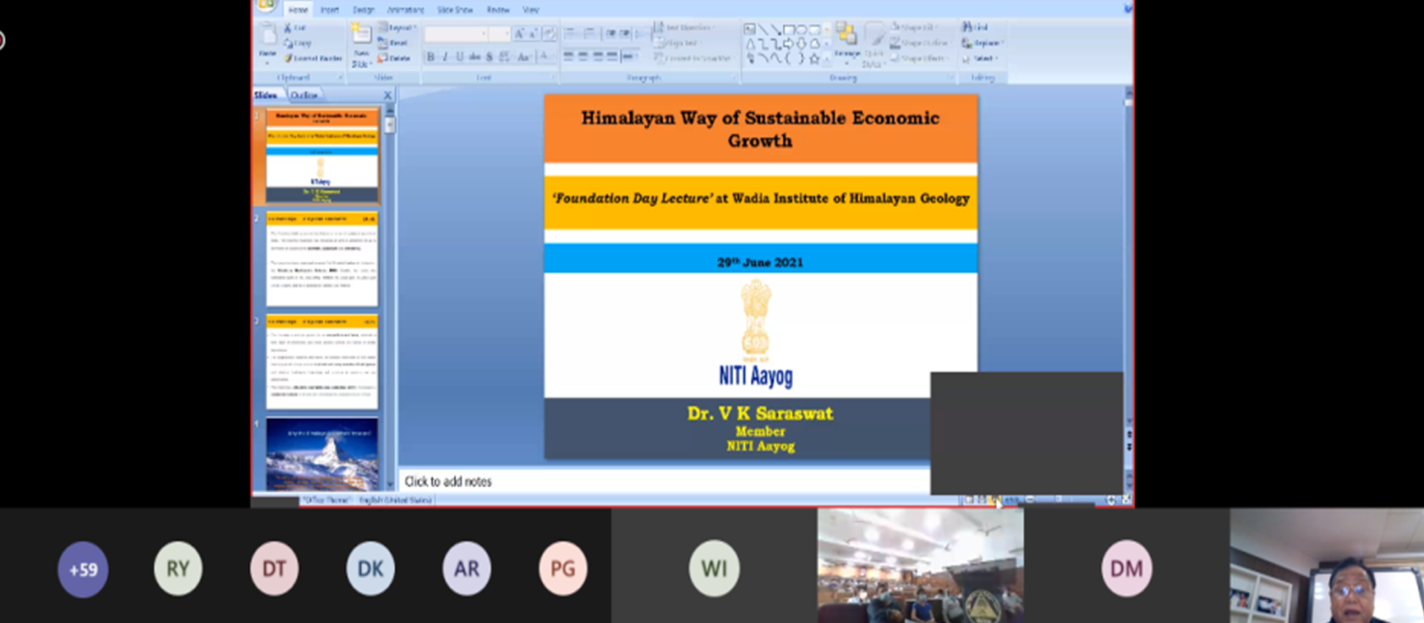
Task: Select the Rectangle shape in gallery
Action: [x=789, y=29]
